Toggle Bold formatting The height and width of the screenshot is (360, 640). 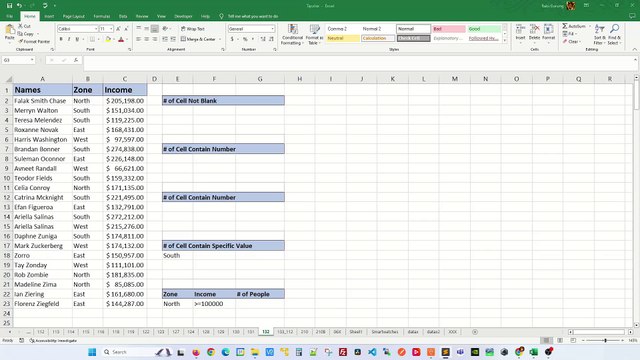[61, 39]
